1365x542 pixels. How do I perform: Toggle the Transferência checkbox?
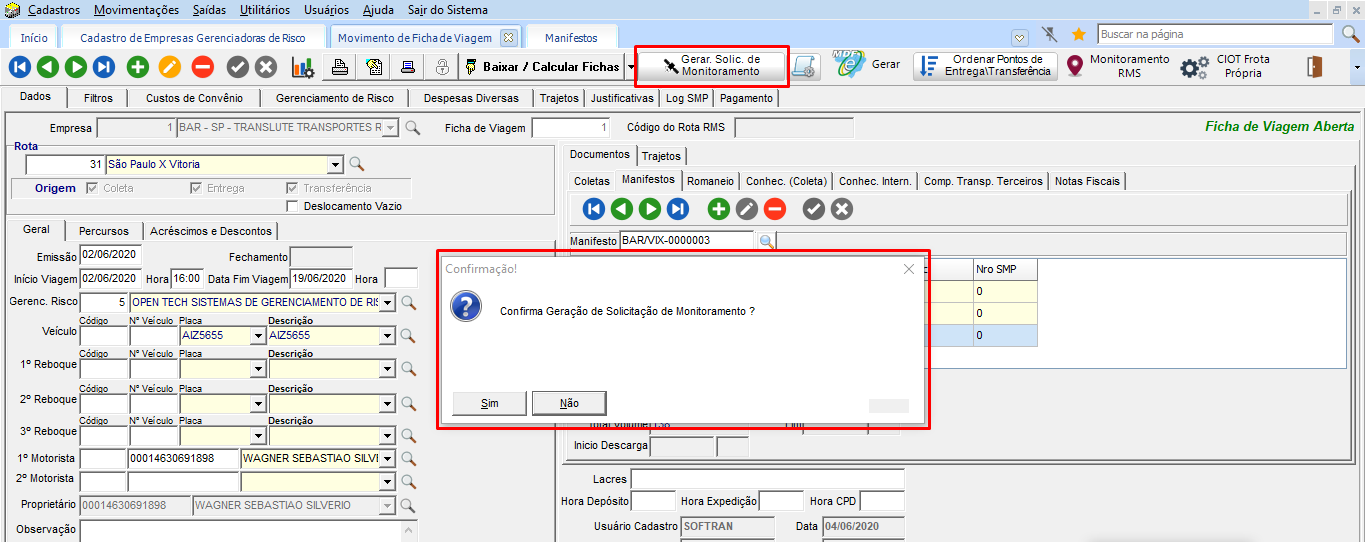pyautogui.click(x=292, y=188)
